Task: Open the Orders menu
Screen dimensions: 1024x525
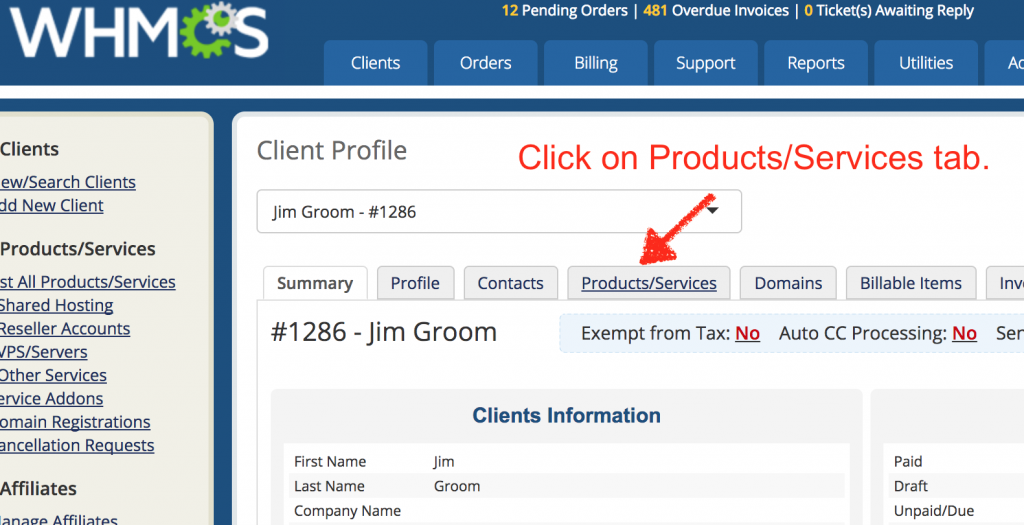Action: click(485, 63)
